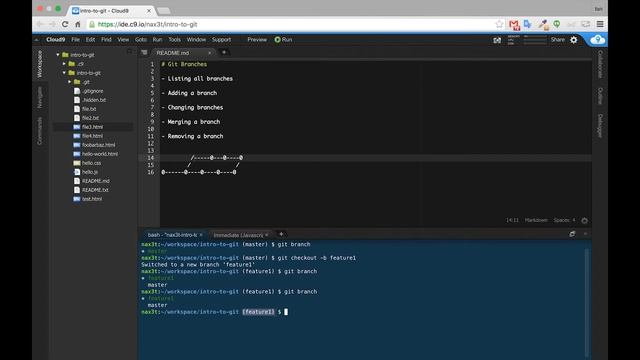The width and height of the screenshot is (640, 360).
Task: Open the eyedropper color picker extension
Action: pos(543,24)
